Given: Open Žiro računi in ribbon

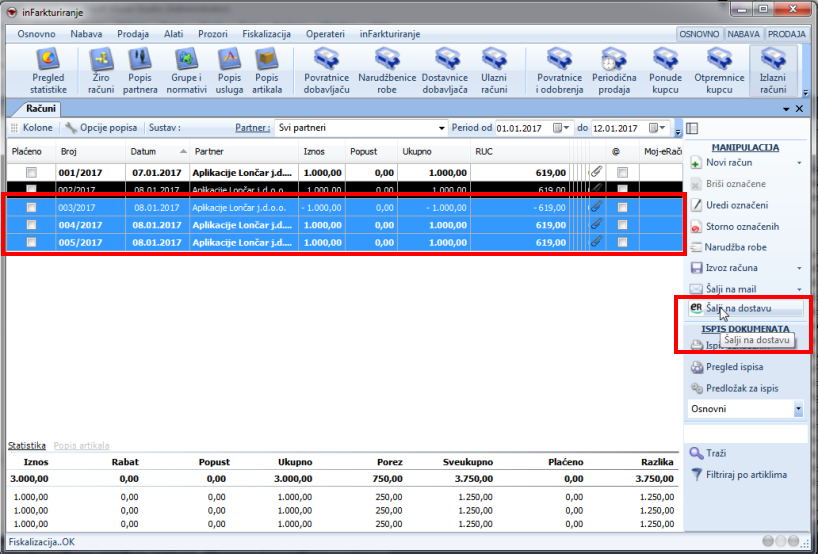Looking at the screenshot, I should coord(101,71).
